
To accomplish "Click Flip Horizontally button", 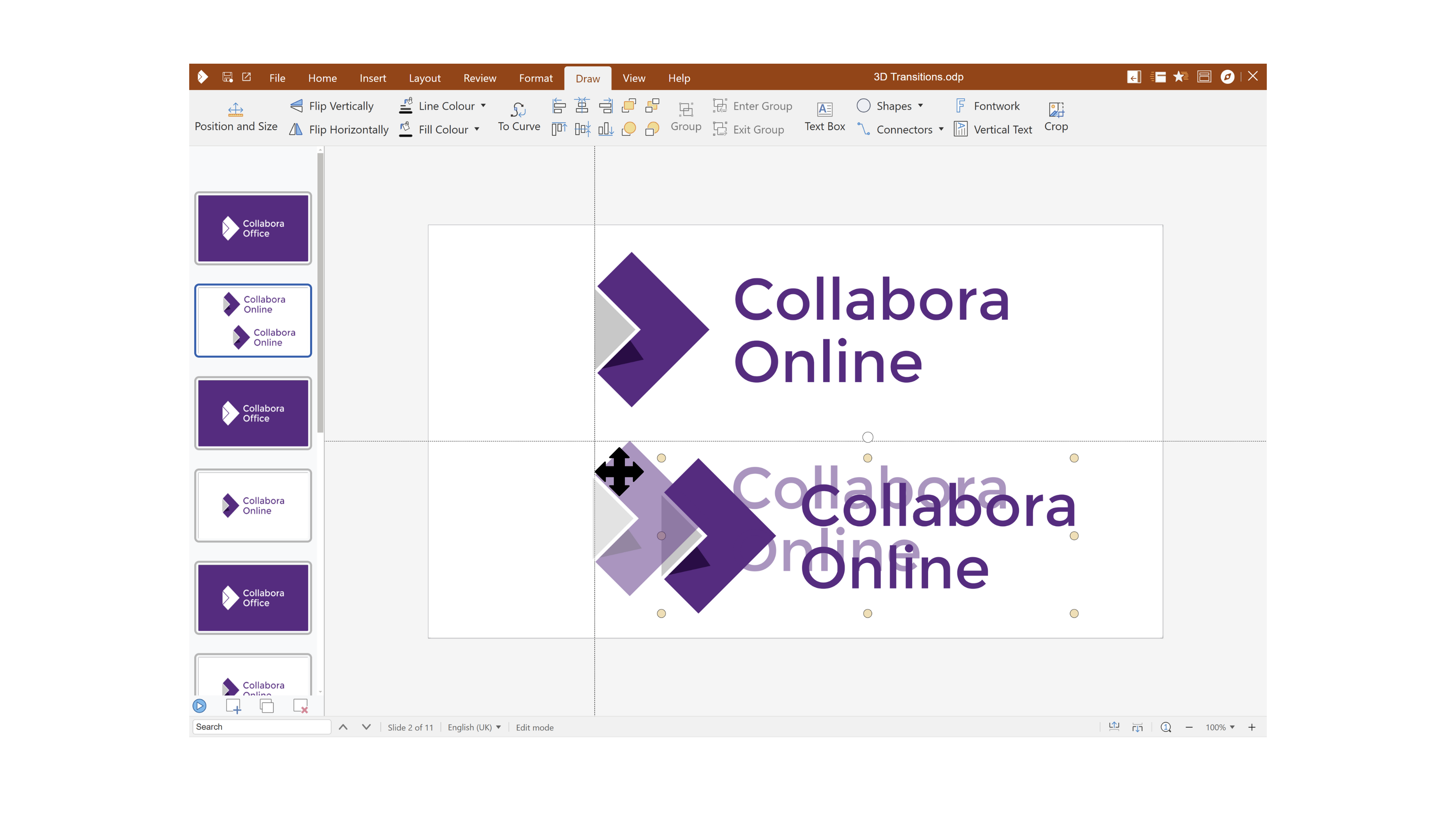I will click(x=339, y=129).
